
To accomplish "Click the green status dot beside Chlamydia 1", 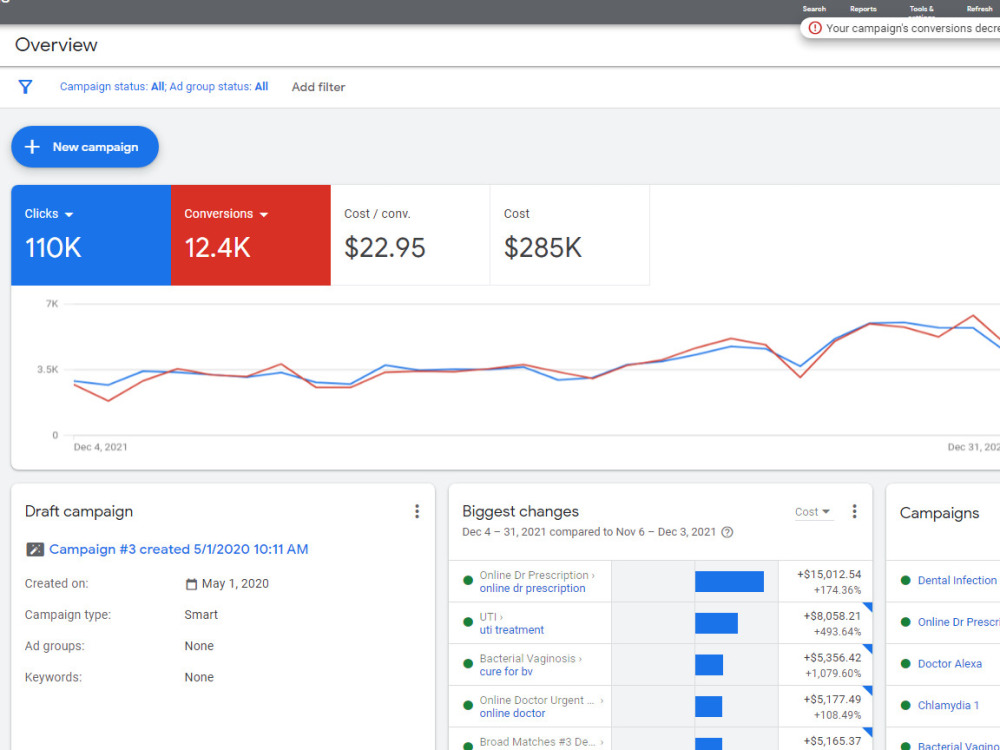I will [x=905, y=705].
